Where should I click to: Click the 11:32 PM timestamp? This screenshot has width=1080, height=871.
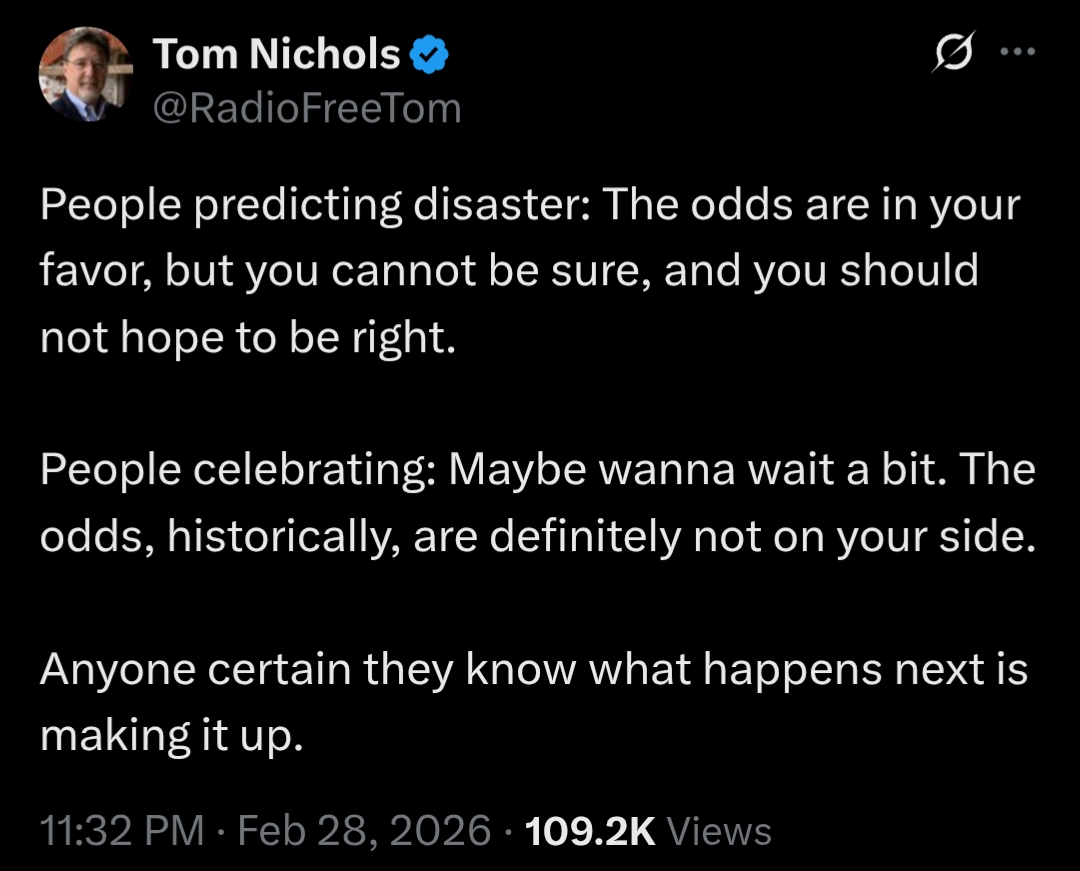click(x=122, y=831)
